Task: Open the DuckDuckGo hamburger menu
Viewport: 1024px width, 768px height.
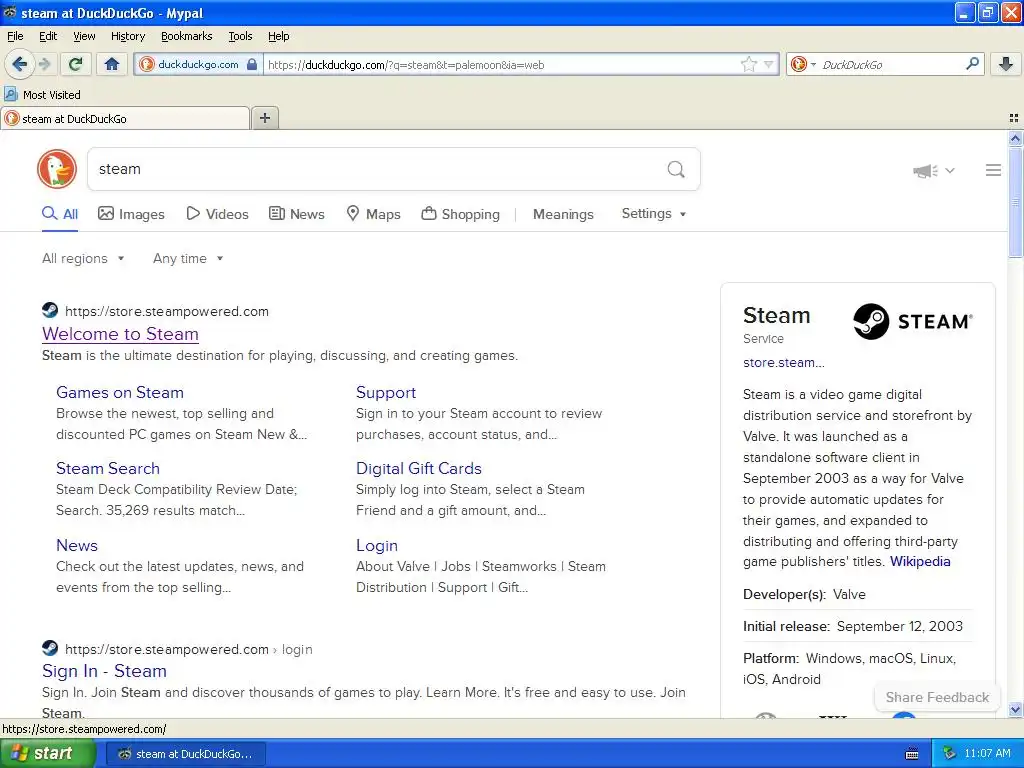Action: 993,170
